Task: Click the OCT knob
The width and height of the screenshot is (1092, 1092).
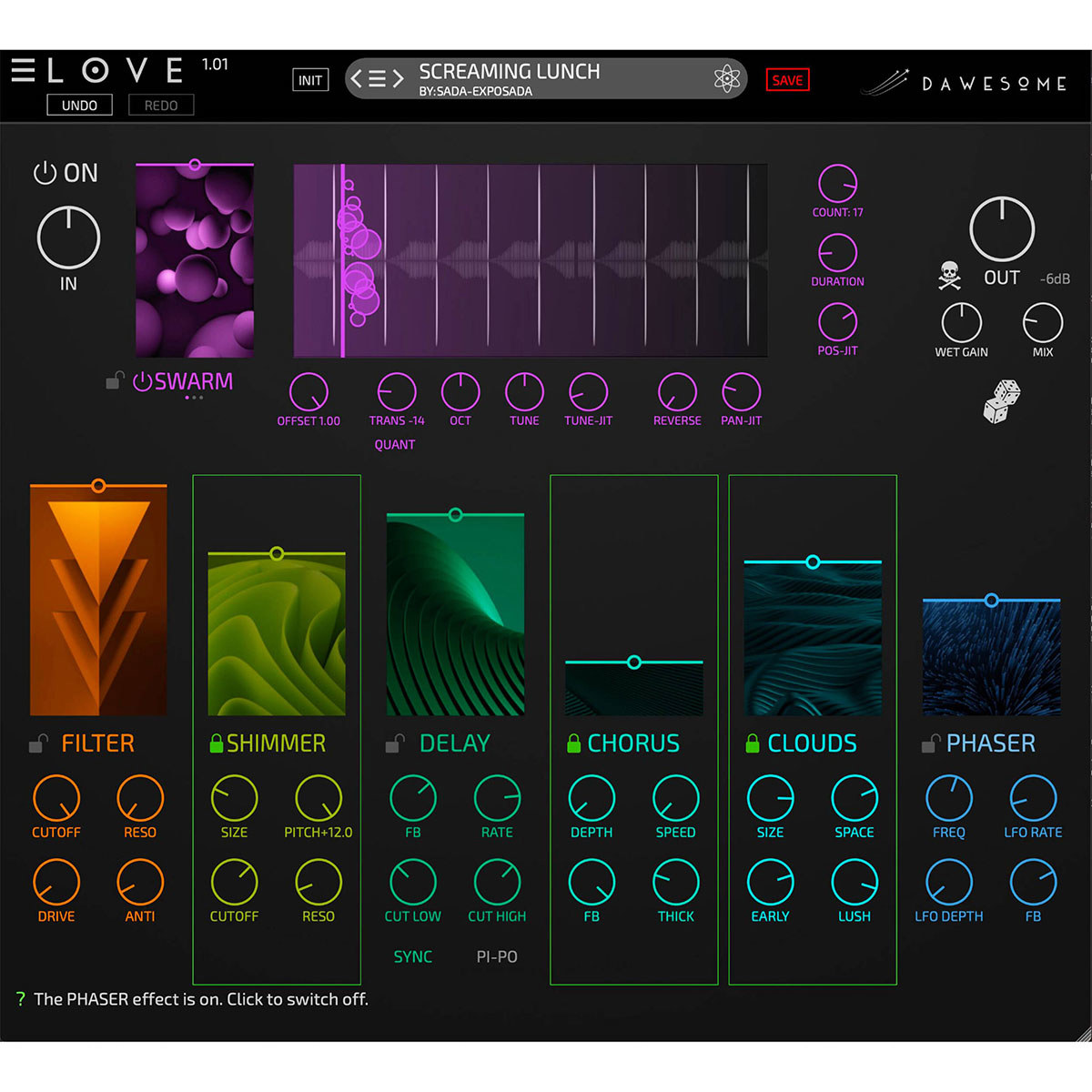Action: (460, 392)
